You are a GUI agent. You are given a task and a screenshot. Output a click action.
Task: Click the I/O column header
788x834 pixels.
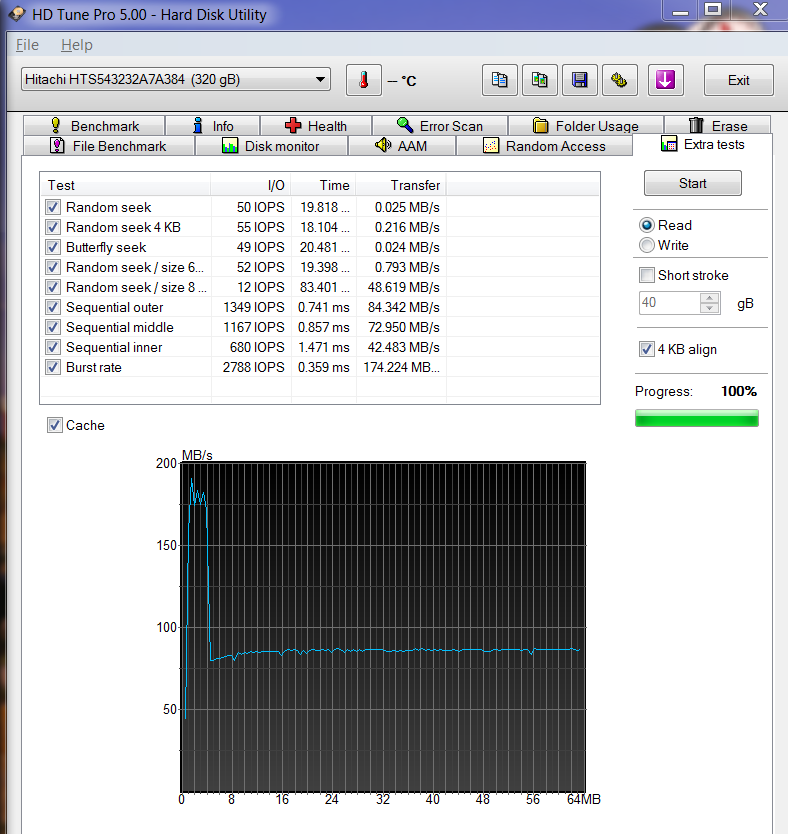tap(251, 185)
